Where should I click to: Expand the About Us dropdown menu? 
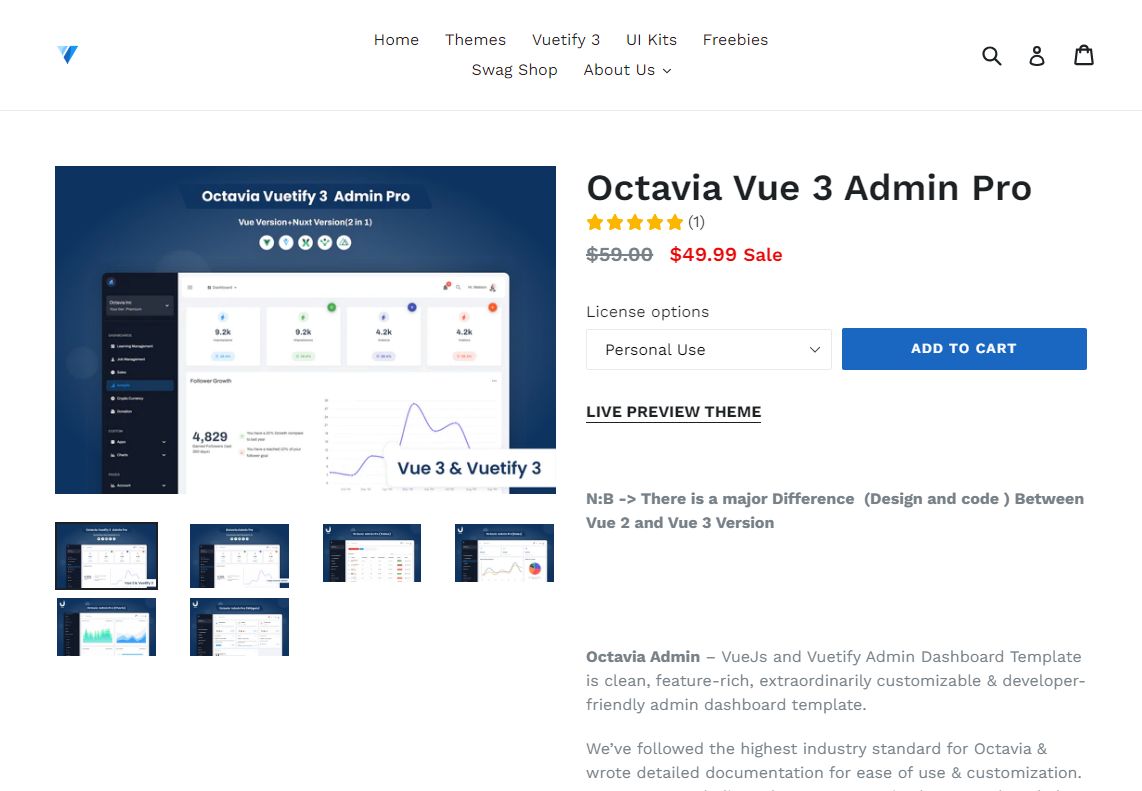click(x=627, y=71)
